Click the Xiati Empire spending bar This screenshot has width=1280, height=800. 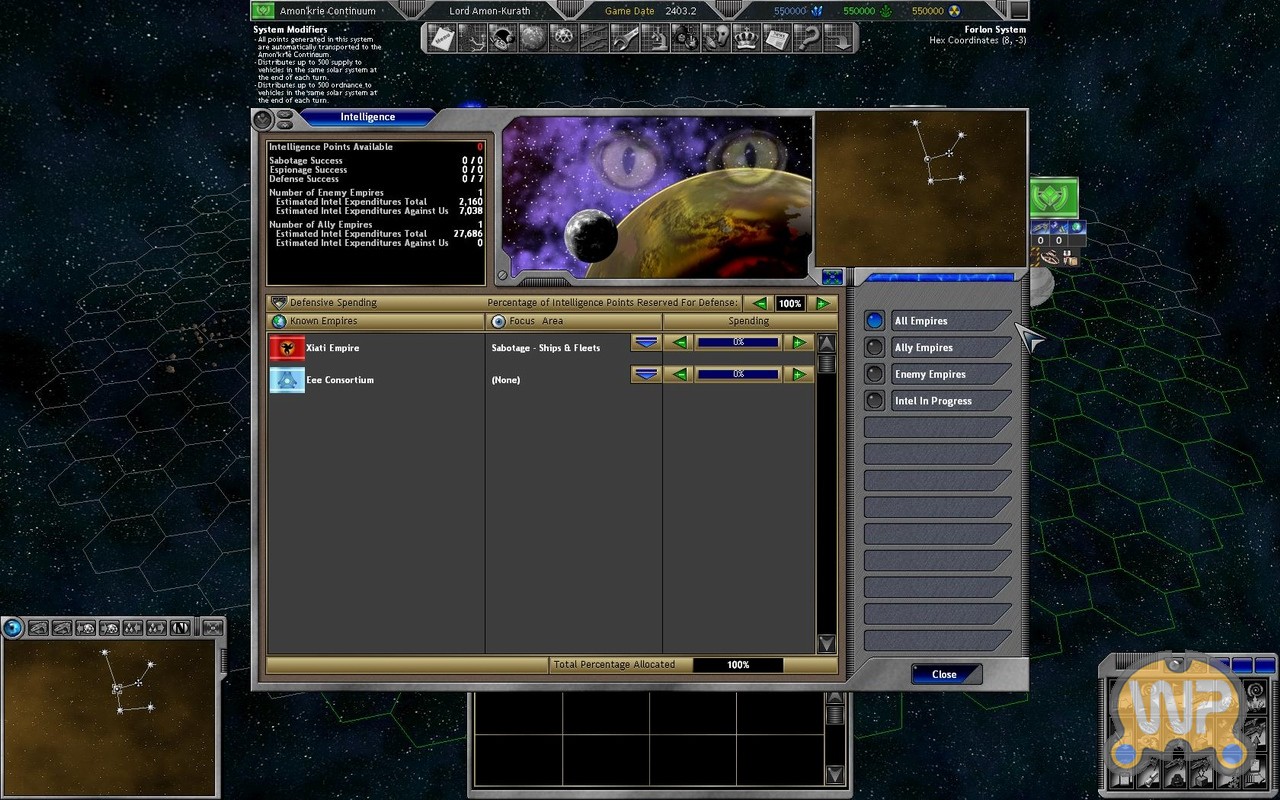(738, 343)
